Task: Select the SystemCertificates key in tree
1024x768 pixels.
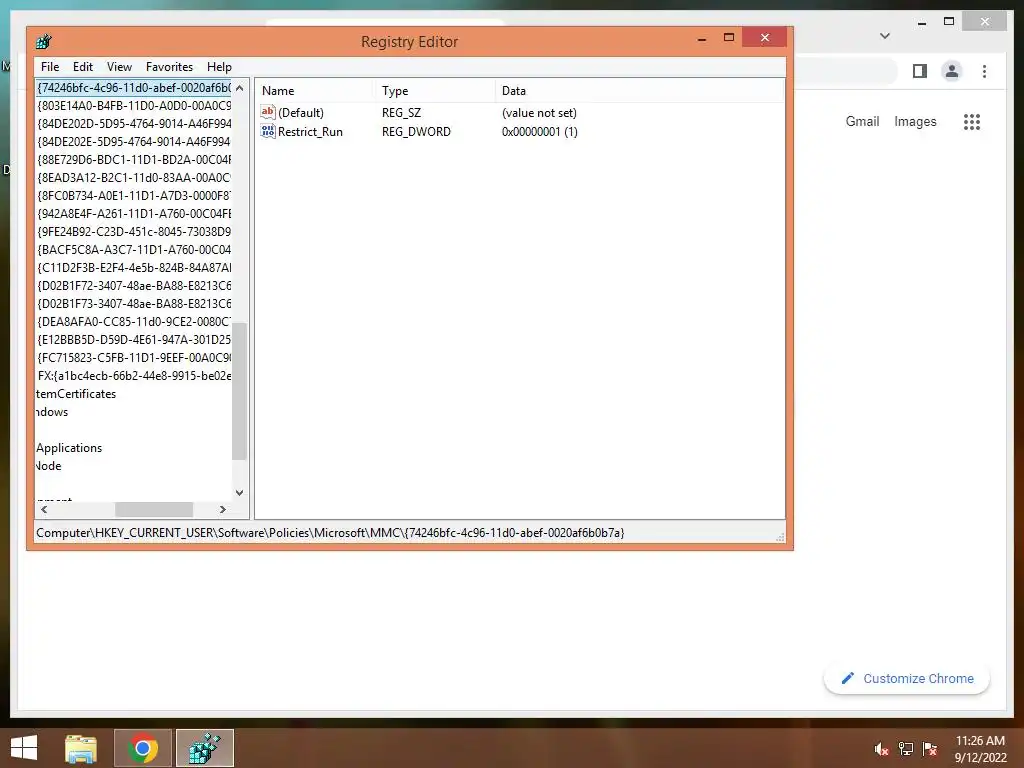Action: 76,394
